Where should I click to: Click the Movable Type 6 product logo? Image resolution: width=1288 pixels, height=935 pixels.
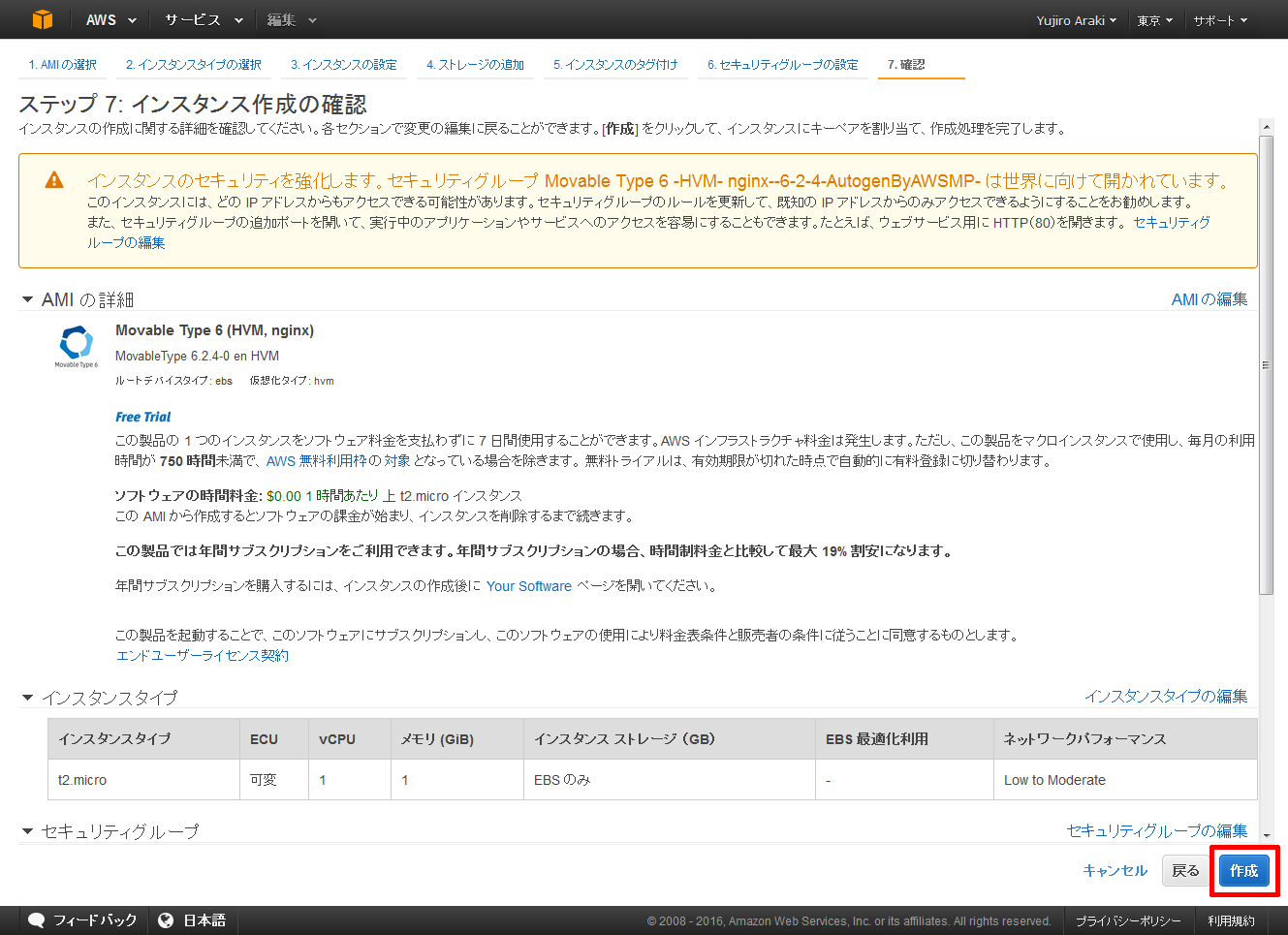77,346
